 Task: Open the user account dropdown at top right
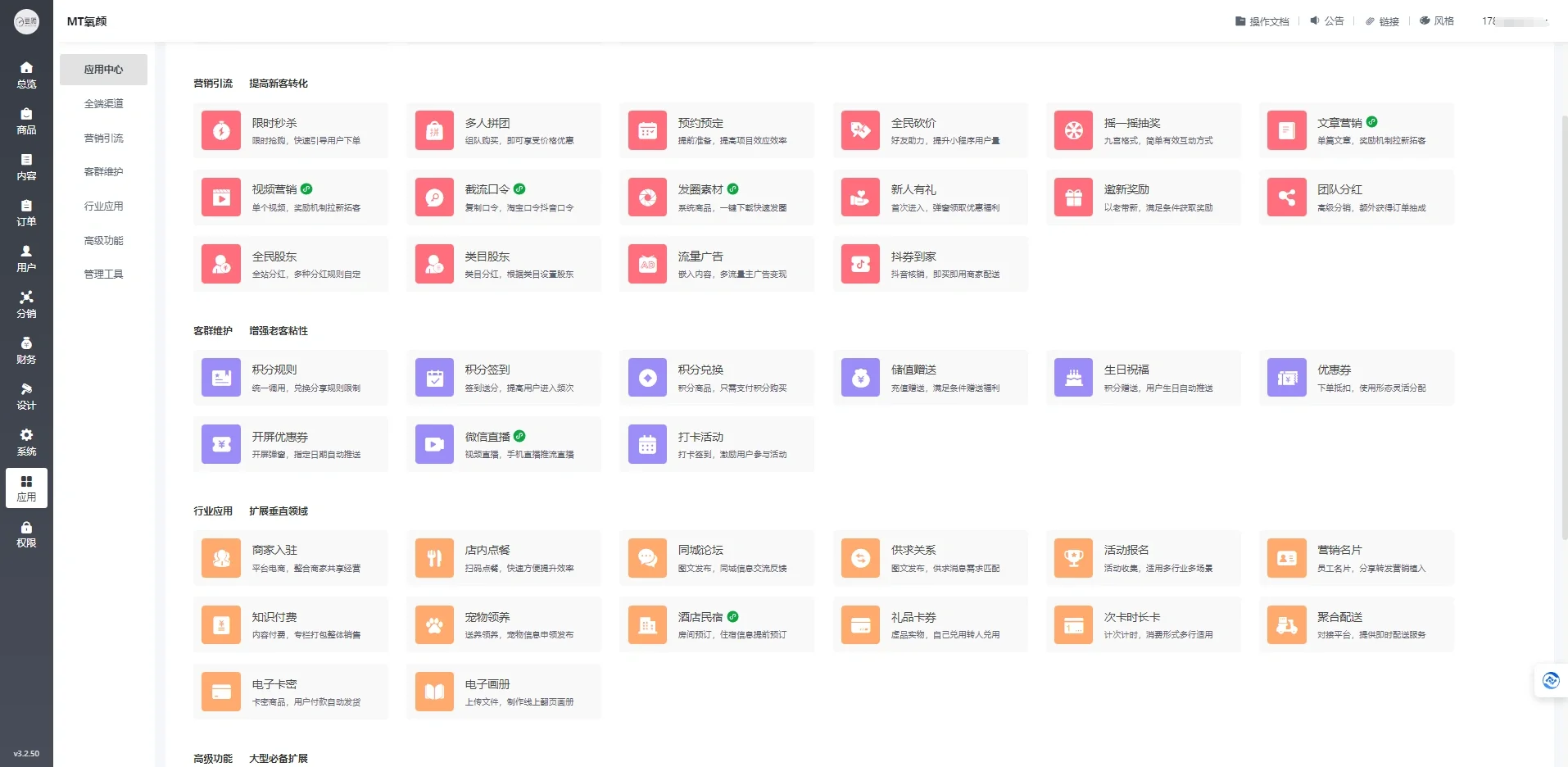(x=1515, y=21)
